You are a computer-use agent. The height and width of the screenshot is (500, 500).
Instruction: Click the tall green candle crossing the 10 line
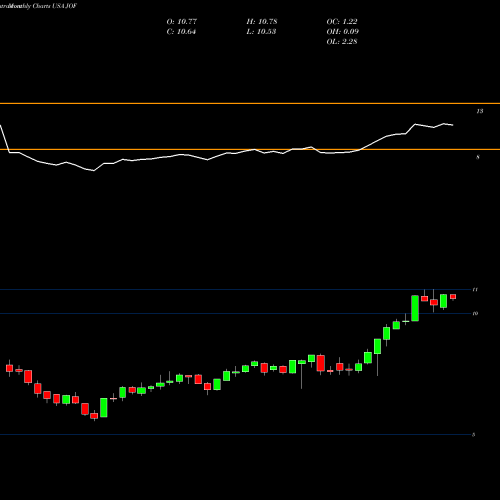coord(415,308)
